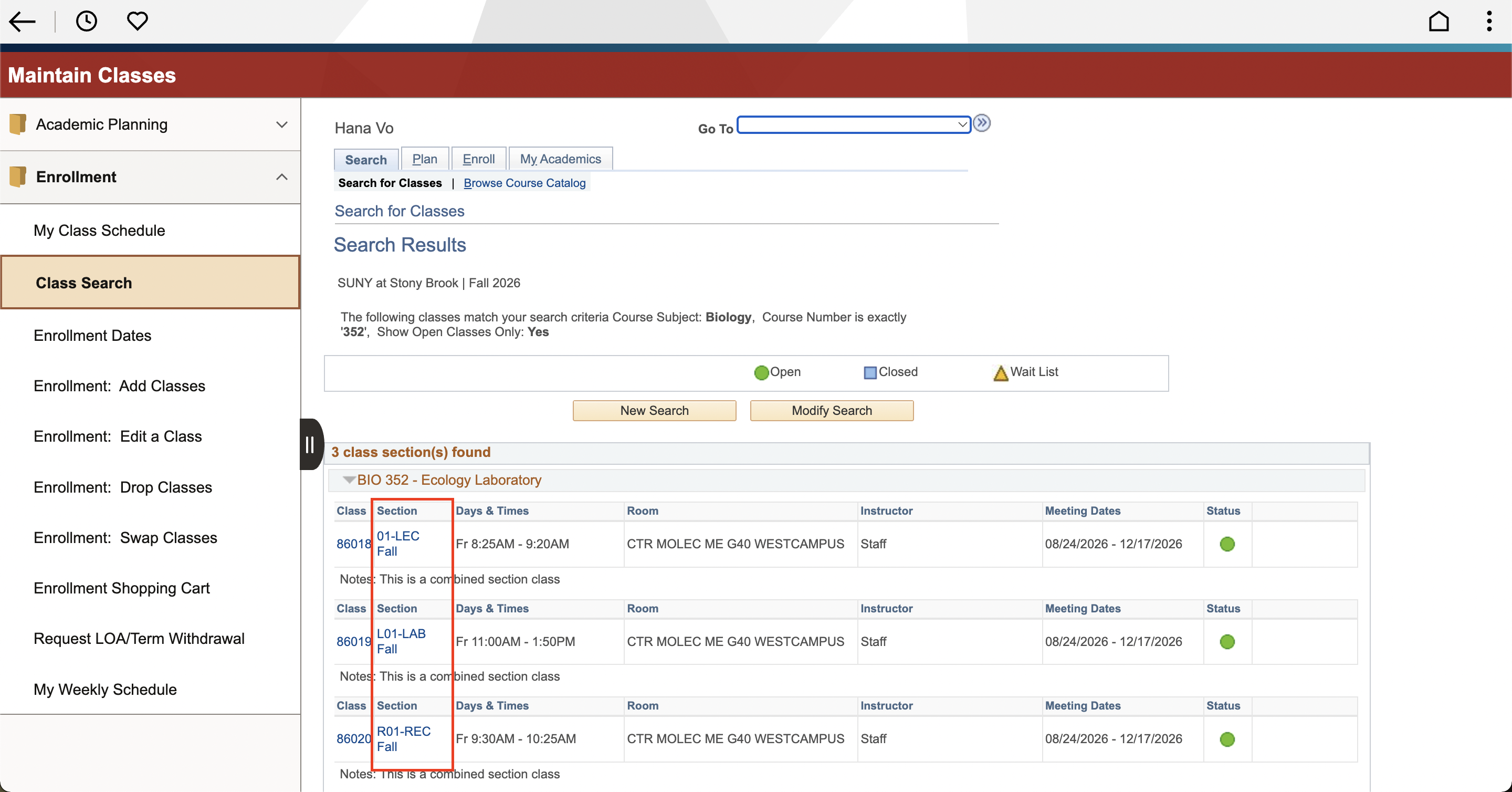
Task: Open Enrollment: Add Classes
Action: pyautogui.click(x=150, y=385)
